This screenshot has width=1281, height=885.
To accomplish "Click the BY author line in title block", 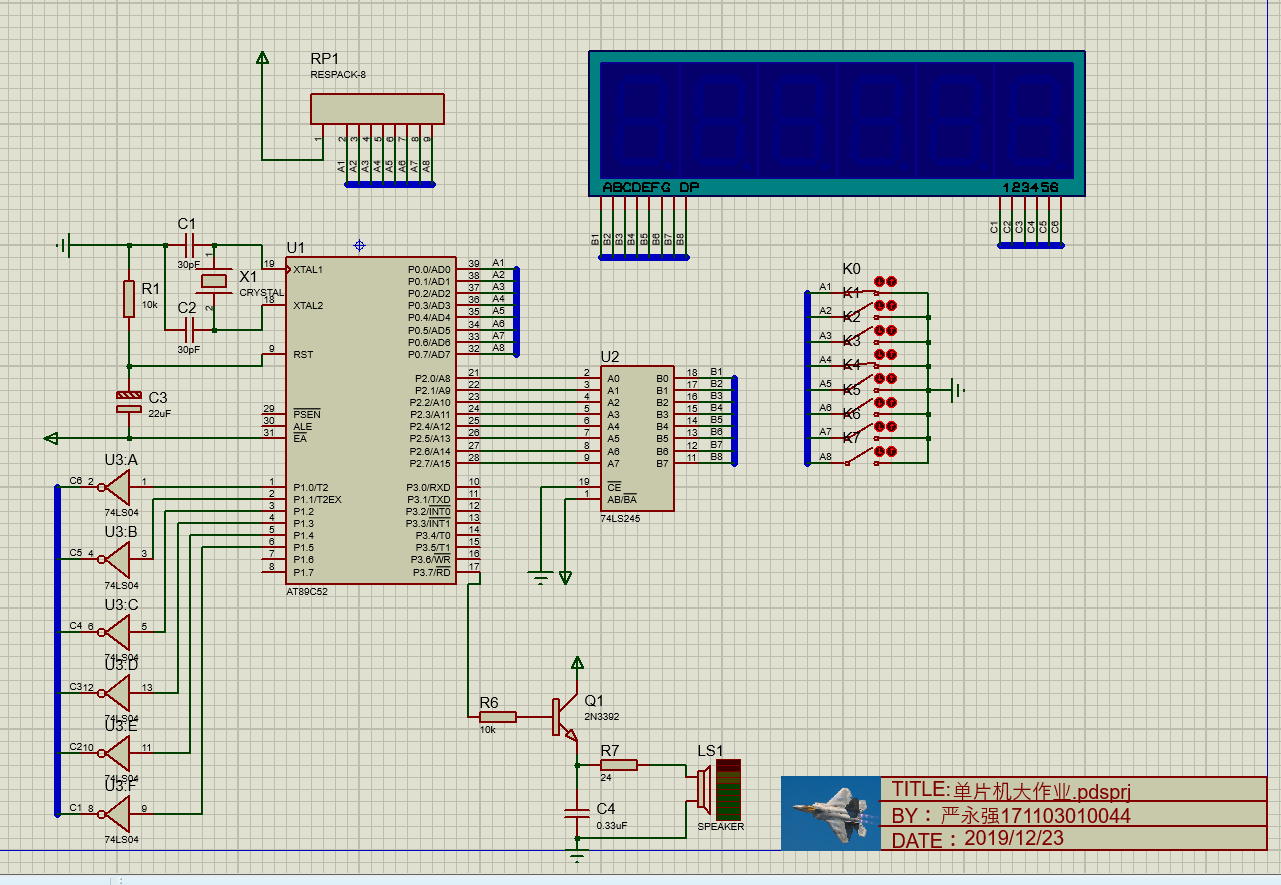I will coord(1011,816).
